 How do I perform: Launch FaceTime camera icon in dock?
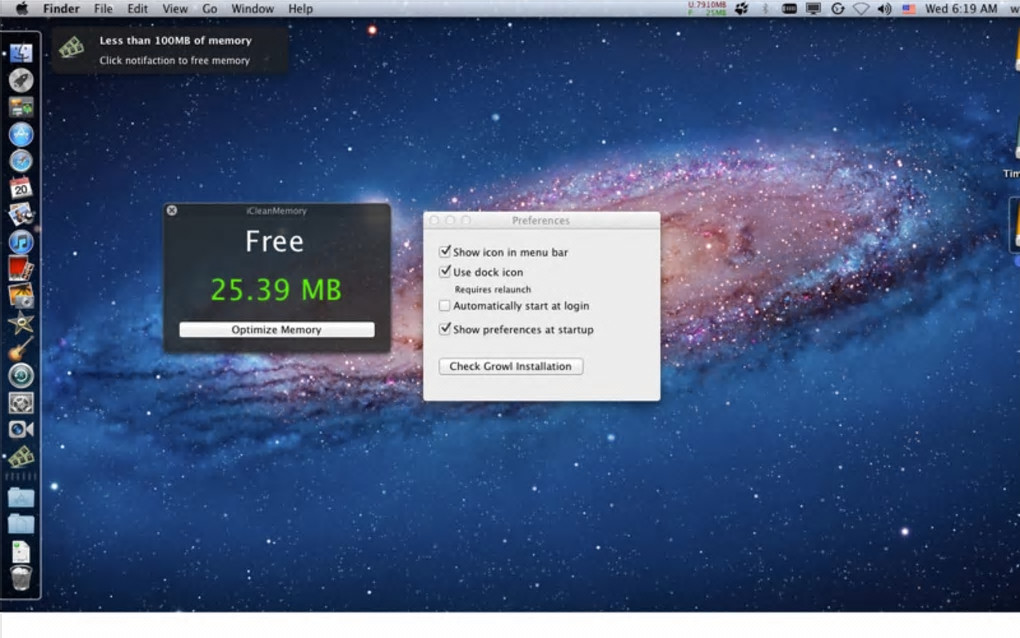pyautogui.click(x=21, y=429)
